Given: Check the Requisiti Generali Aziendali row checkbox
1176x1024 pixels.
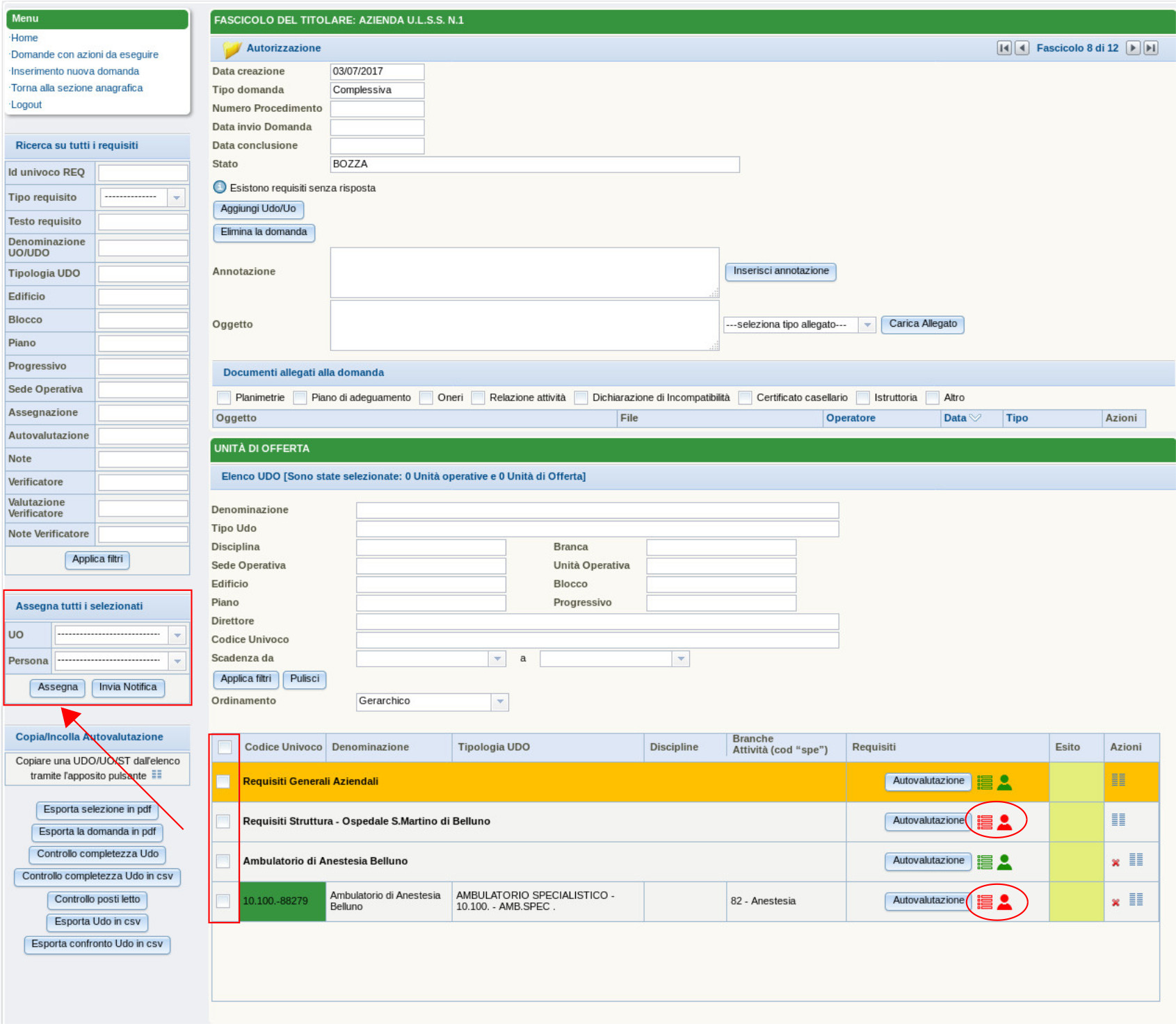Looking at the screenshot, I should pos(223,781).
